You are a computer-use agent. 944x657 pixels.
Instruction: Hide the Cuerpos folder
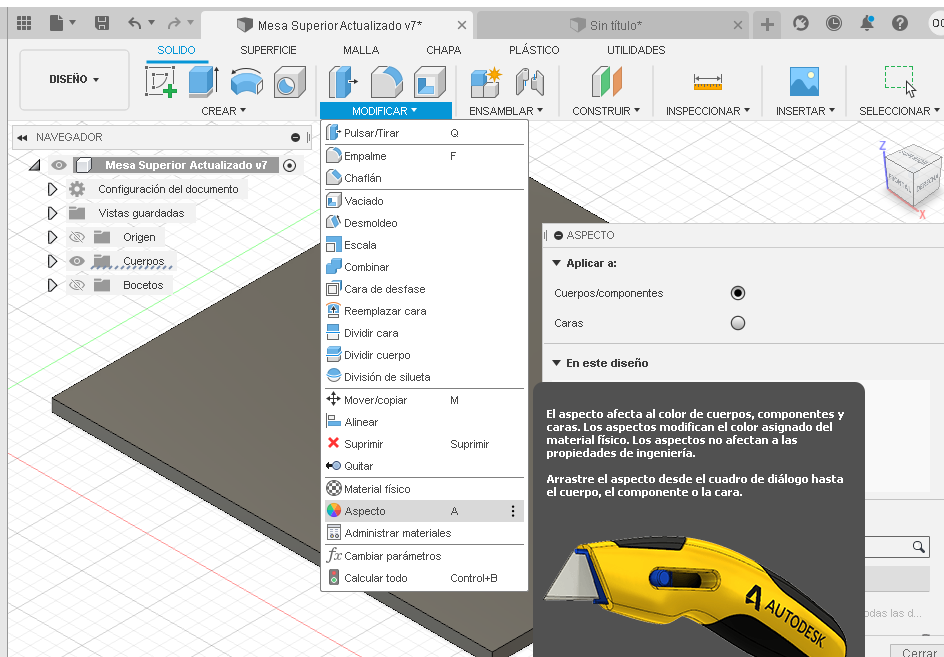click(77, 261)
